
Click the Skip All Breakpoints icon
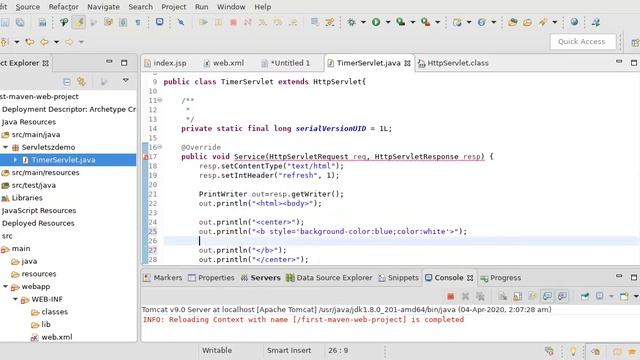click(x=181, y=22)
